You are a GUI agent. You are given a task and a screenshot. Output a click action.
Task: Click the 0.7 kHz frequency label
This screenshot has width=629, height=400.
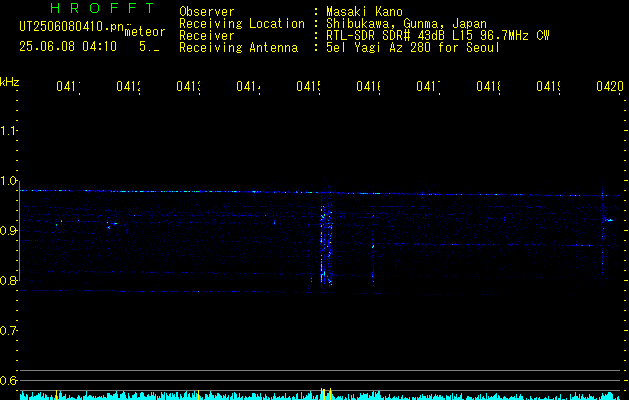coord(8,331)
